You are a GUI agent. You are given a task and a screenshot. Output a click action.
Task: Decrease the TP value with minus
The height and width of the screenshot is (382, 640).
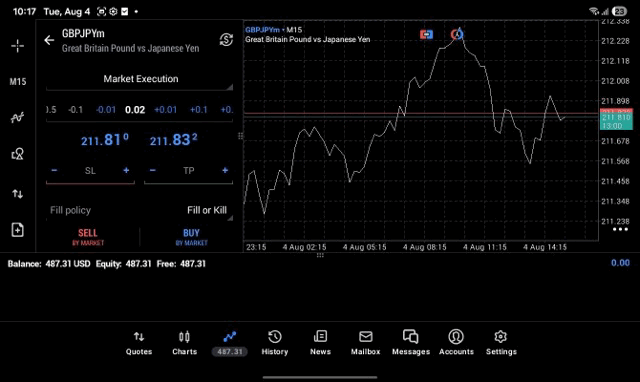pos(153,170)
